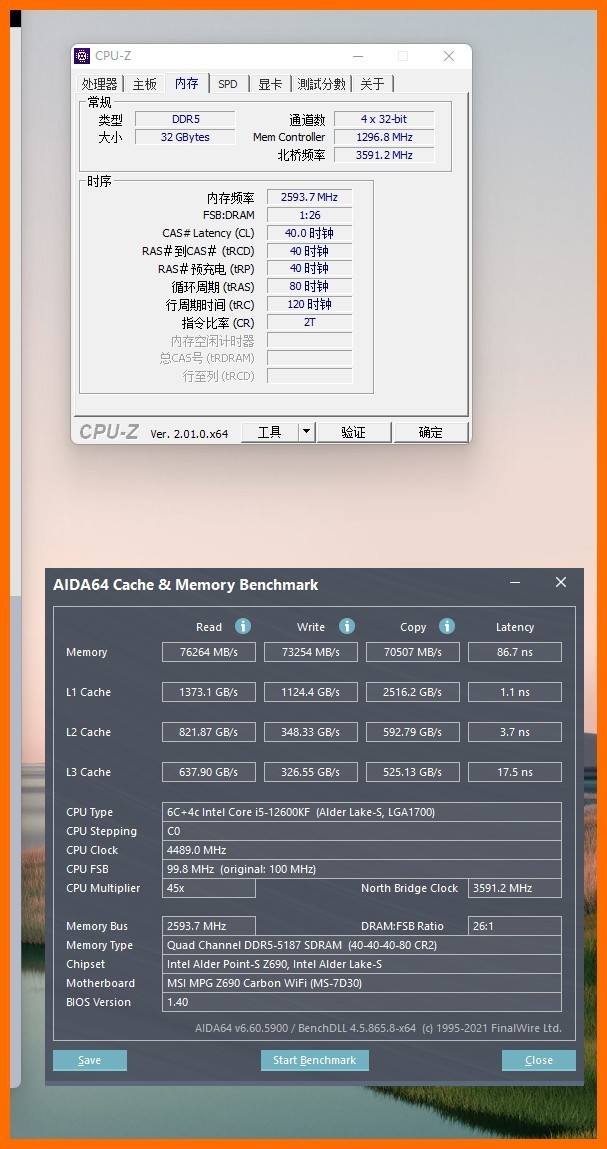
Task: Click BIOS Version 1.40 field
Action: coord(362,1002)
